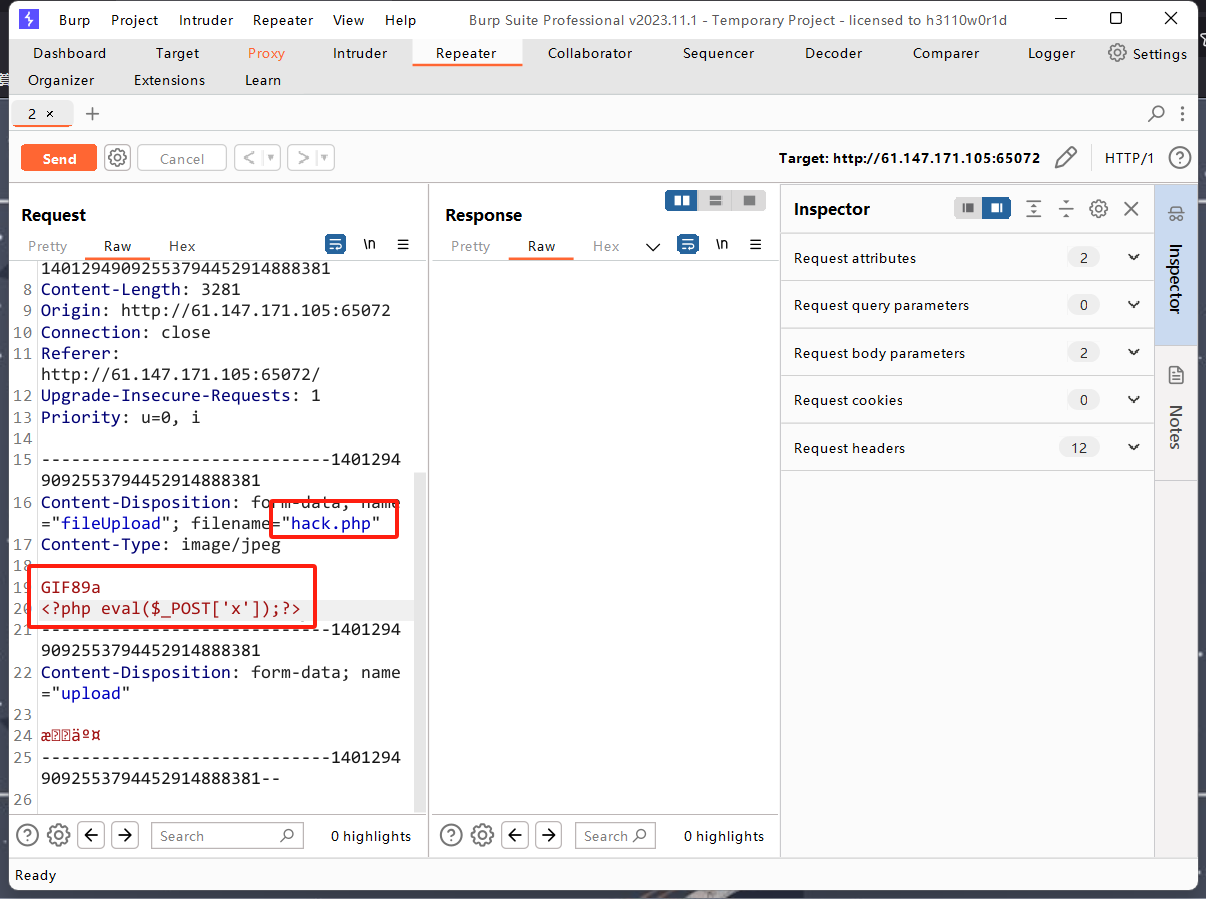The width and height of the screenshot is (1206, 899).
Task: Select the Request Pretty view tab
Action: (48, 246)
